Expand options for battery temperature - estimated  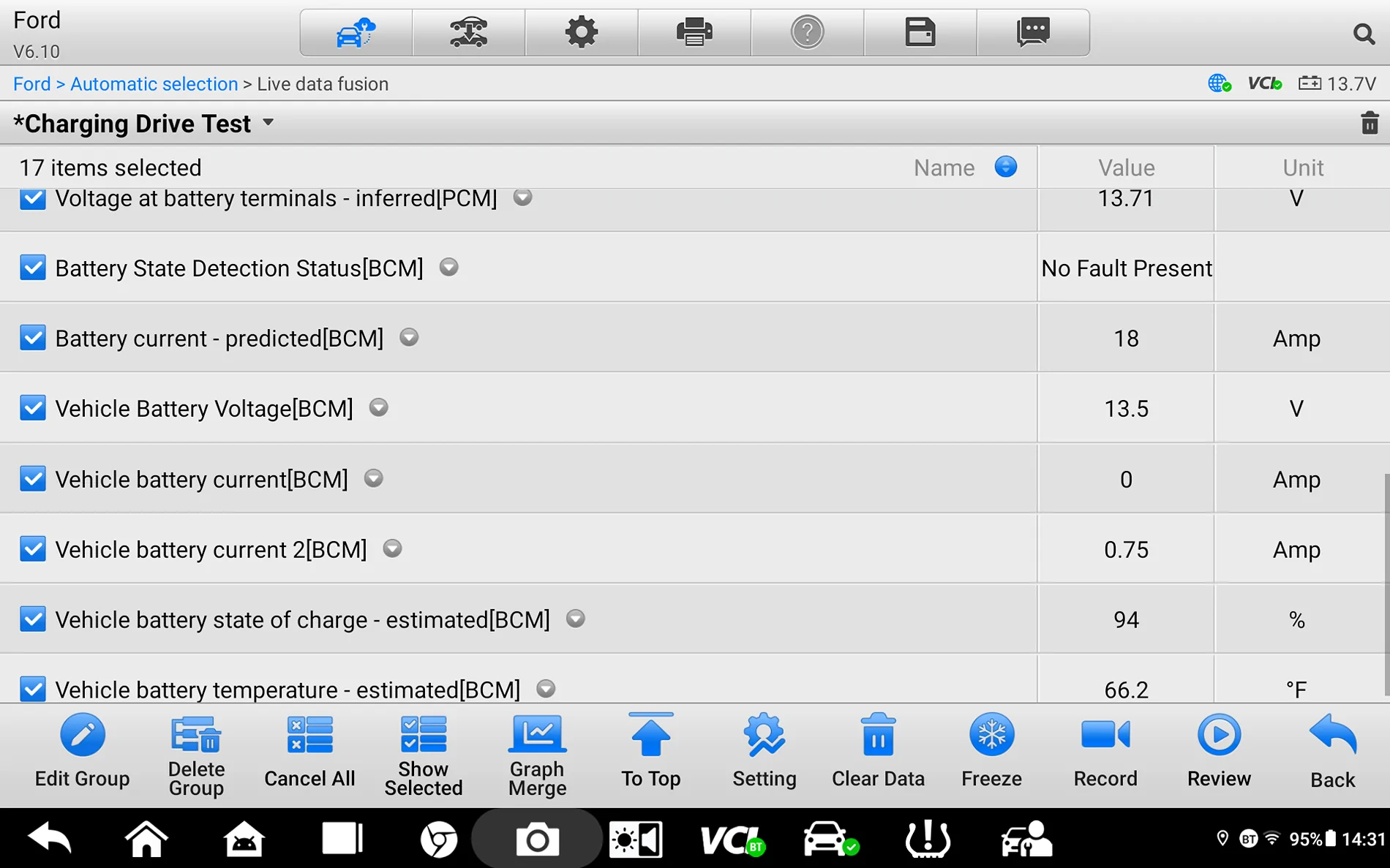[x=546, y=689]
